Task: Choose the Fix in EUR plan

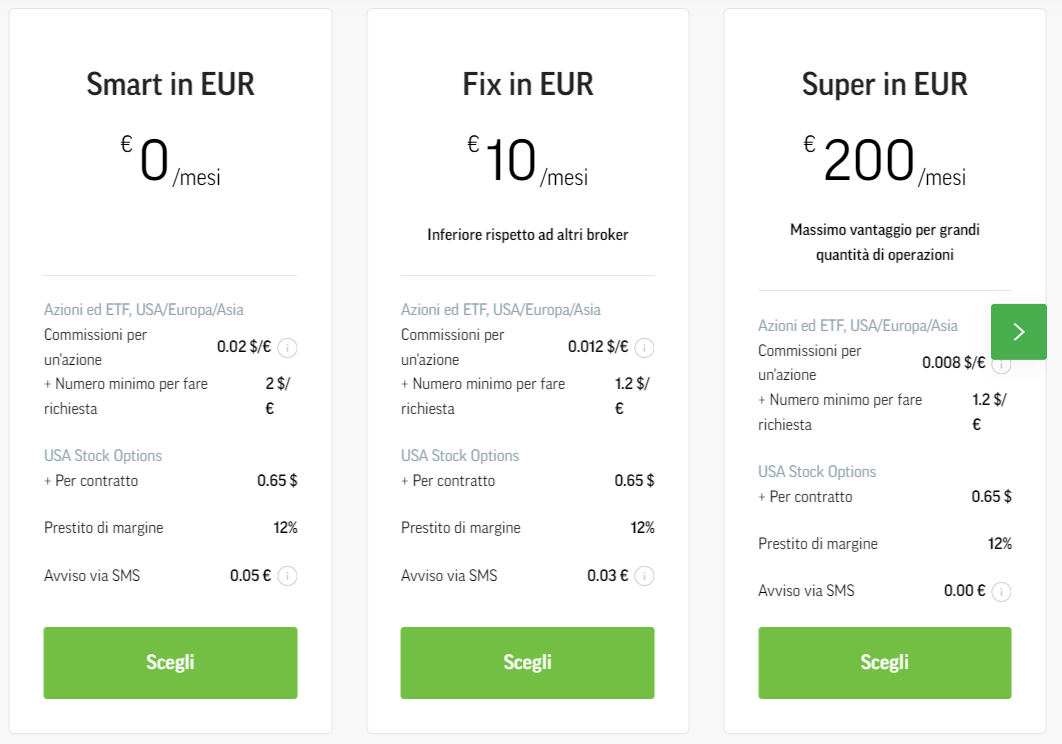Action: (528, 663)
